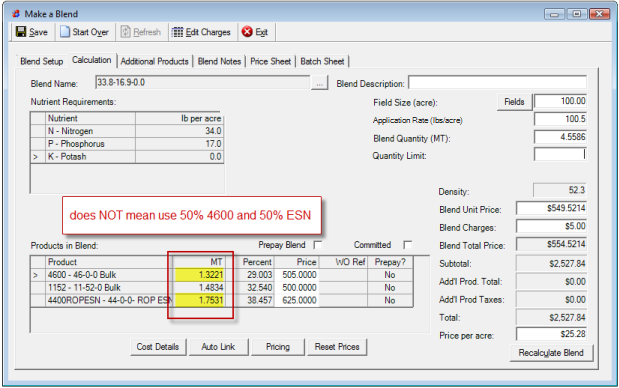The width and height of the screenshot is (619, 388).
Task: Click the Application Rate value 100.5
Action: tap(560, 119)
